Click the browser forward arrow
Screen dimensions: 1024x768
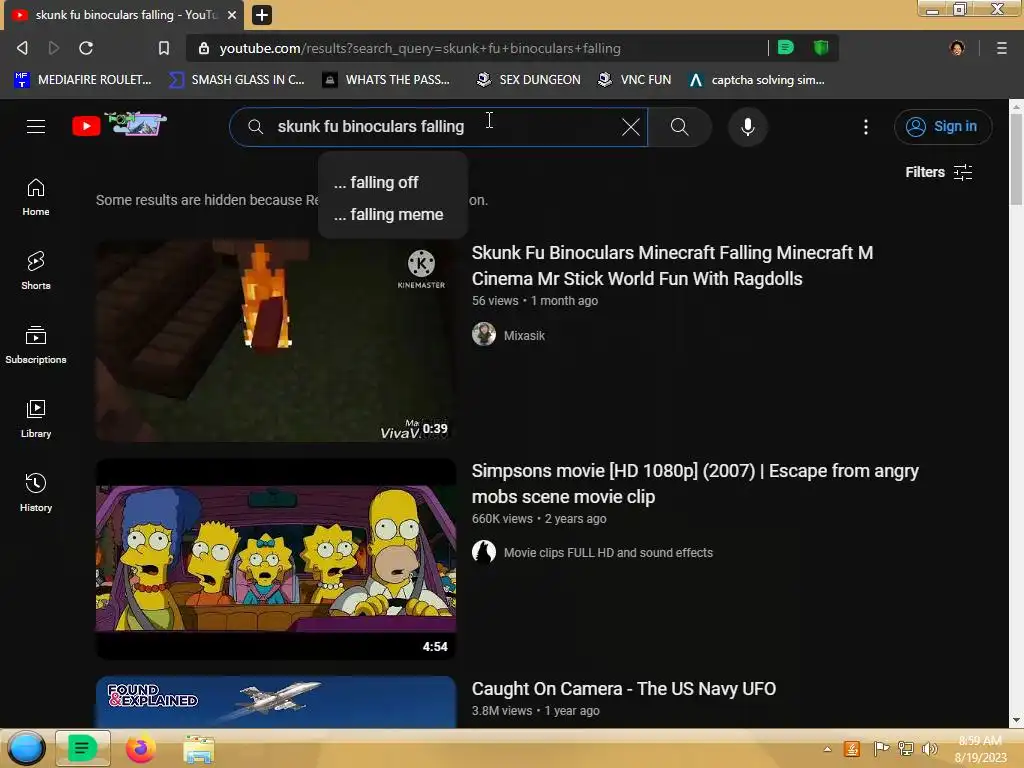(54, 48)
